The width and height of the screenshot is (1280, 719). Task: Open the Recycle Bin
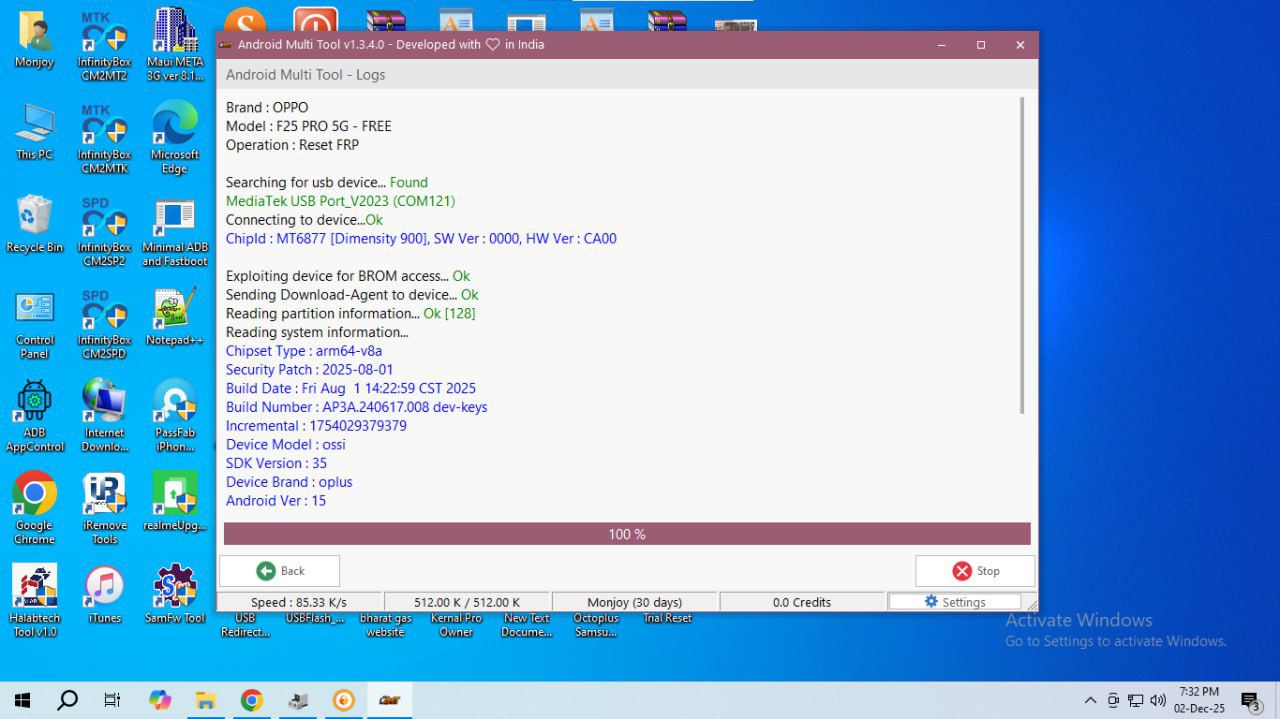click(x=35, y=225)
